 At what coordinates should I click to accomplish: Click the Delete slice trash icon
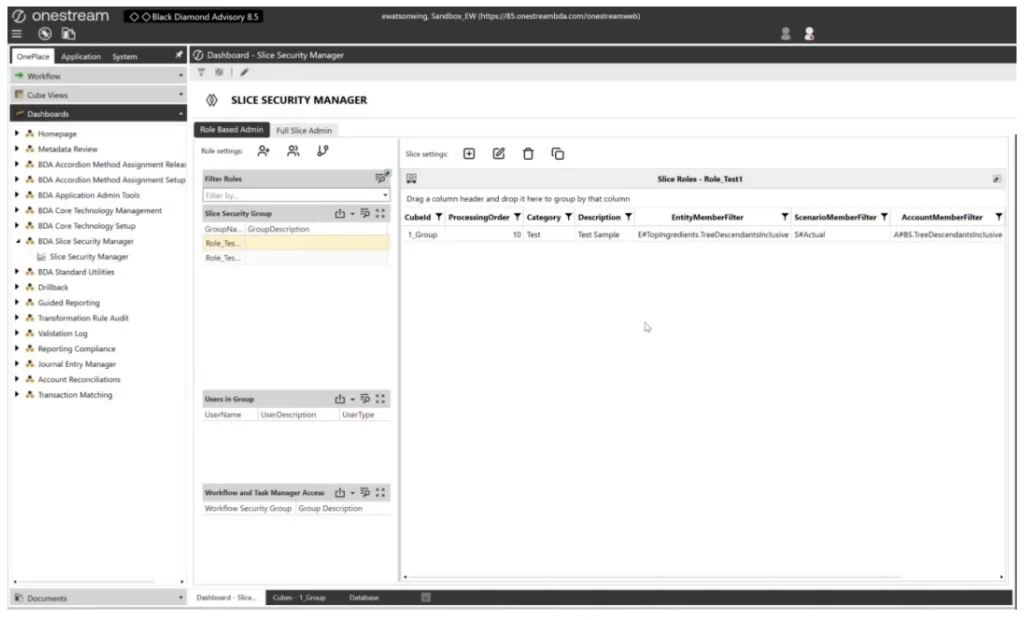[x=528, y=154]
